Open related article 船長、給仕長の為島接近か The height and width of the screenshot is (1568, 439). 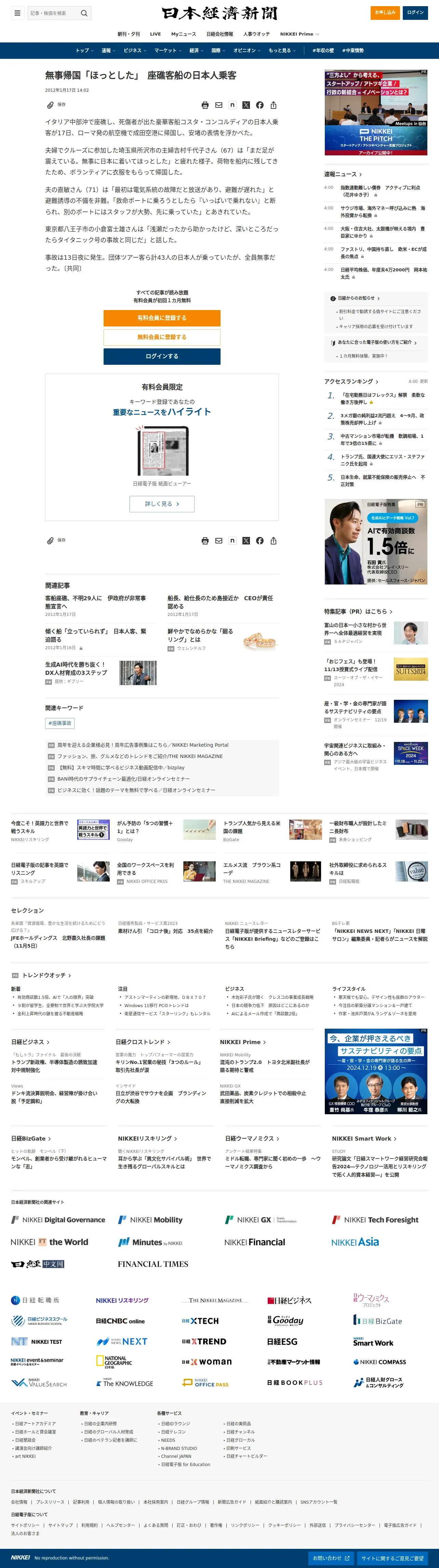pos(220,602)
